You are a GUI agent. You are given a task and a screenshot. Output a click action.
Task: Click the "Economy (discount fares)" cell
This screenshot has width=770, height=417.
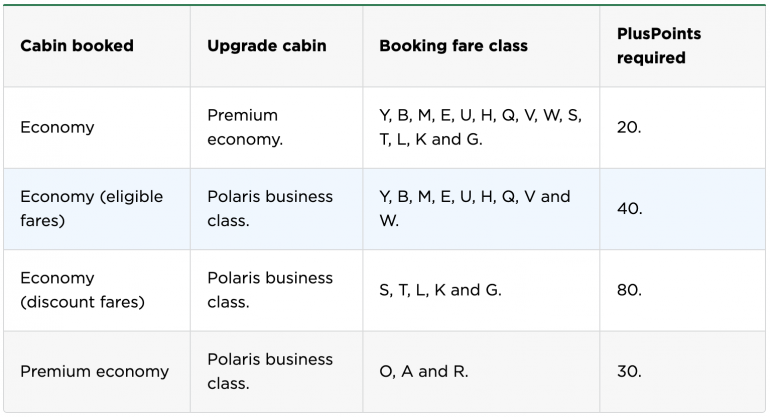(82, 290)
